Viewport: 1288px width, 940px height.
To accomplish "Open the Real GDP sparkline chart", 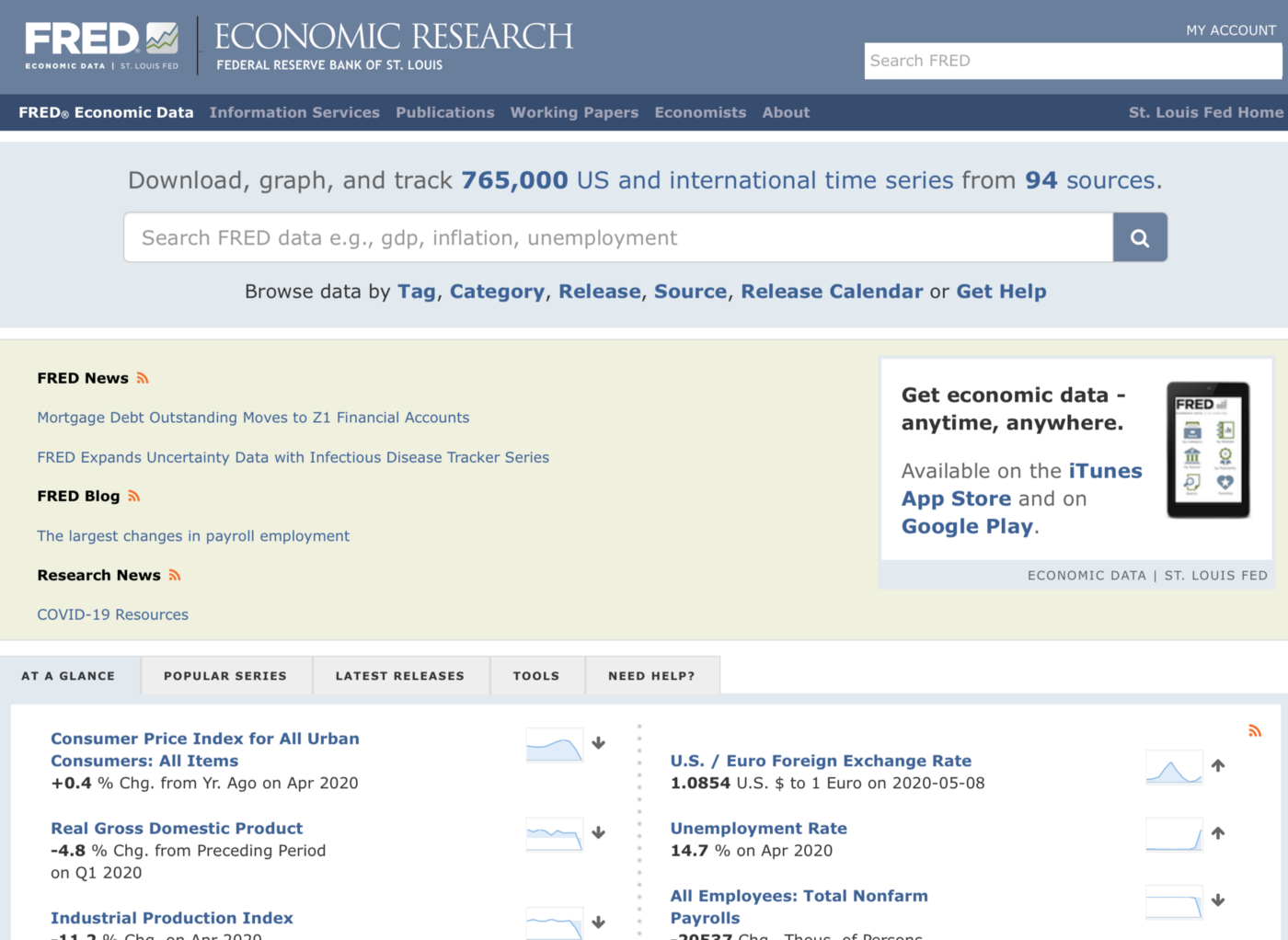I will coord(555,834).
